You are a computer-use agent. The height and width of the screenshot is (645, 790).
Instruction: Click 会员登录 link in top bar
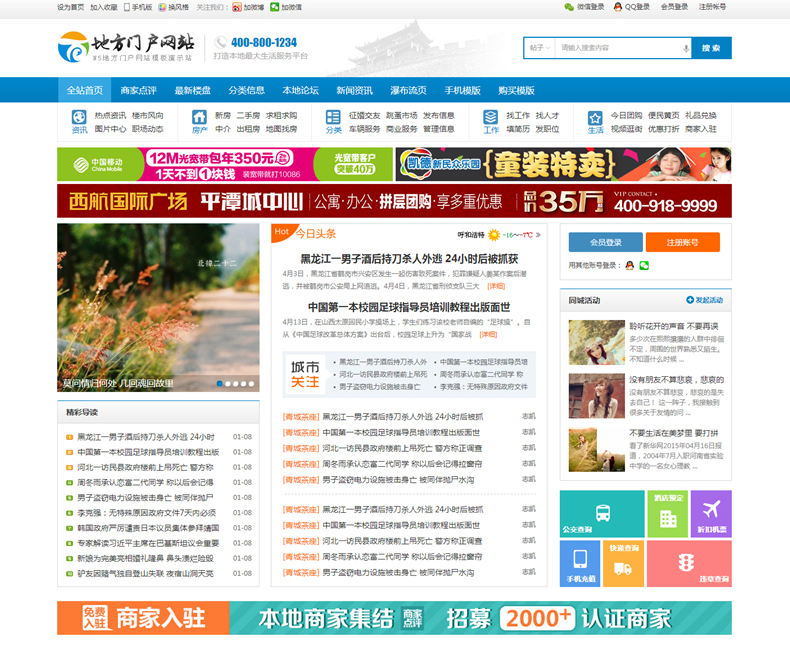pos(674,7)
